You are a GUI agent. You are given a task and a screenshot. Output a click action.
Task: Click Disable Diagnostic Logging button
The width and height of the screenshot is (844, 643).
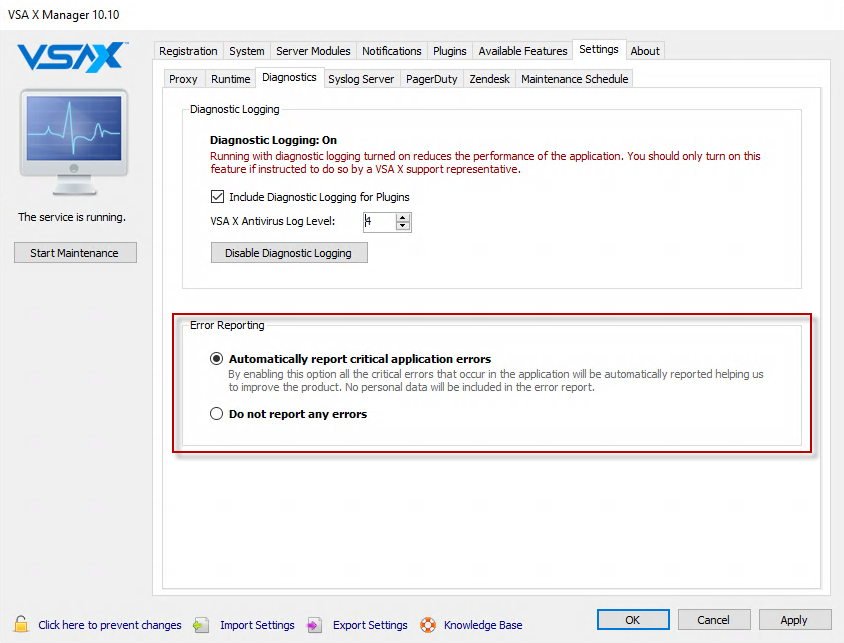(x=289, y=253)
